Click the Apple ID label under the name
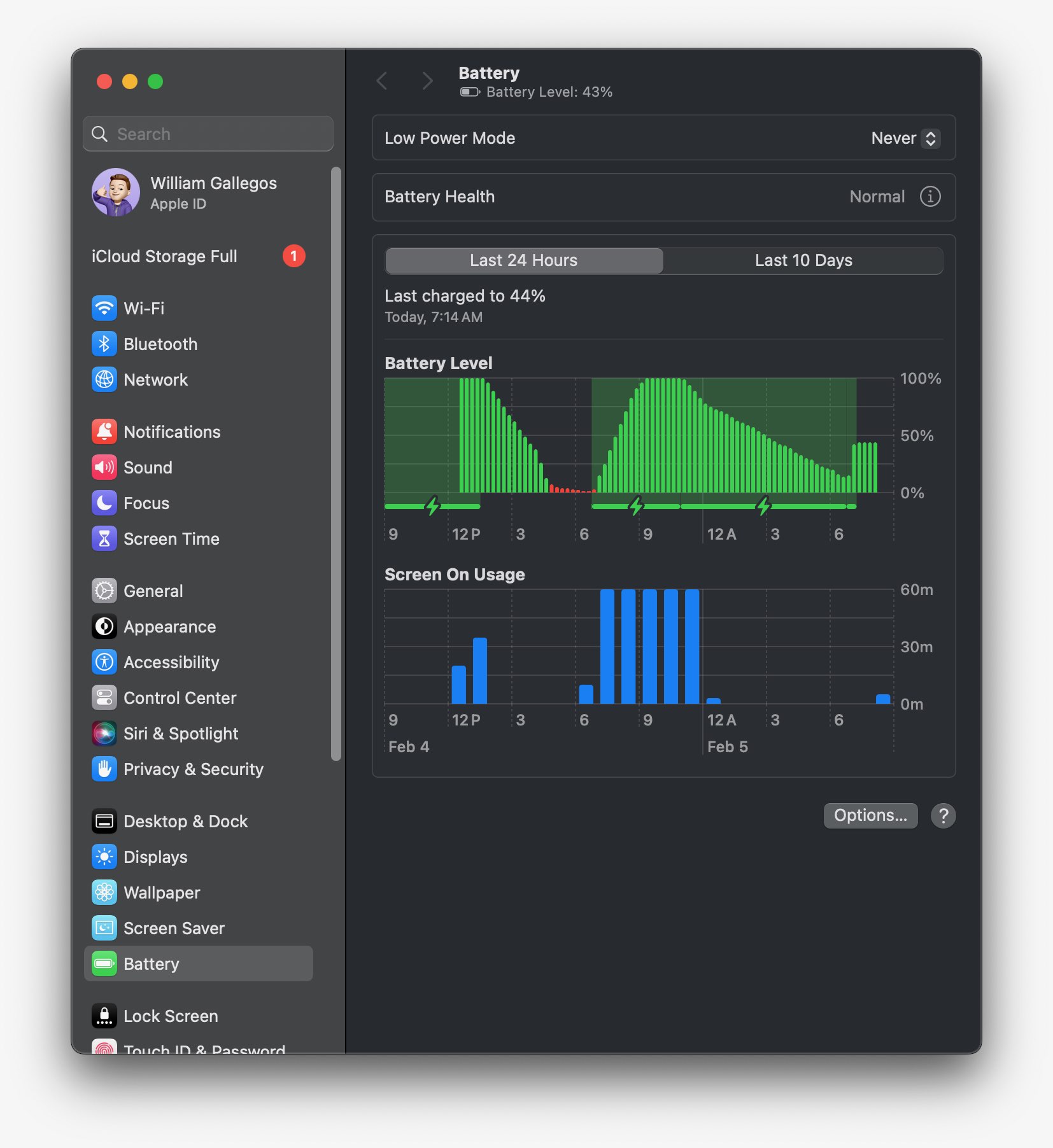 coord(178,204)
